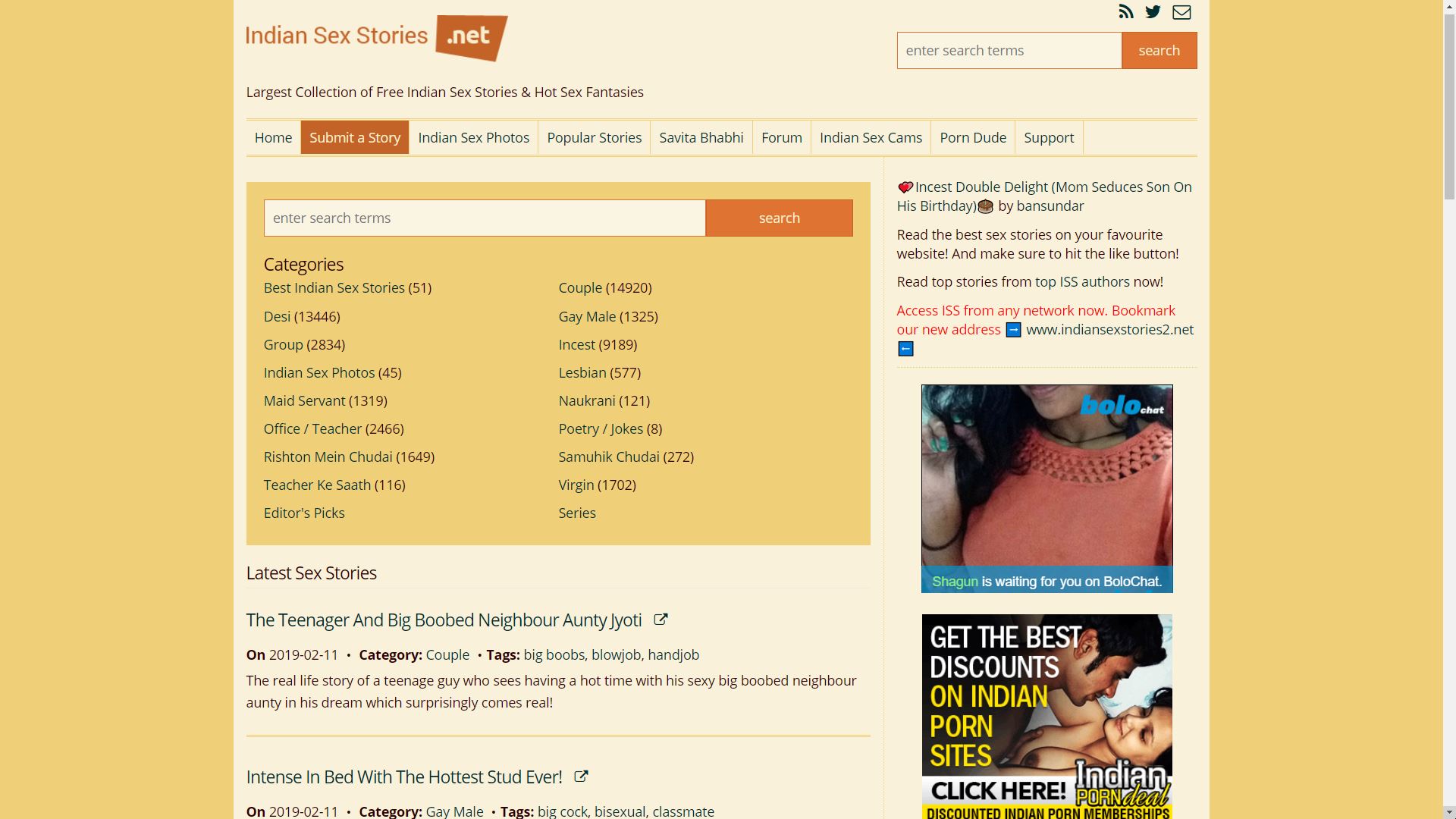
Task: Click the Submit a Story tab
Action: [x=355, y=137]
